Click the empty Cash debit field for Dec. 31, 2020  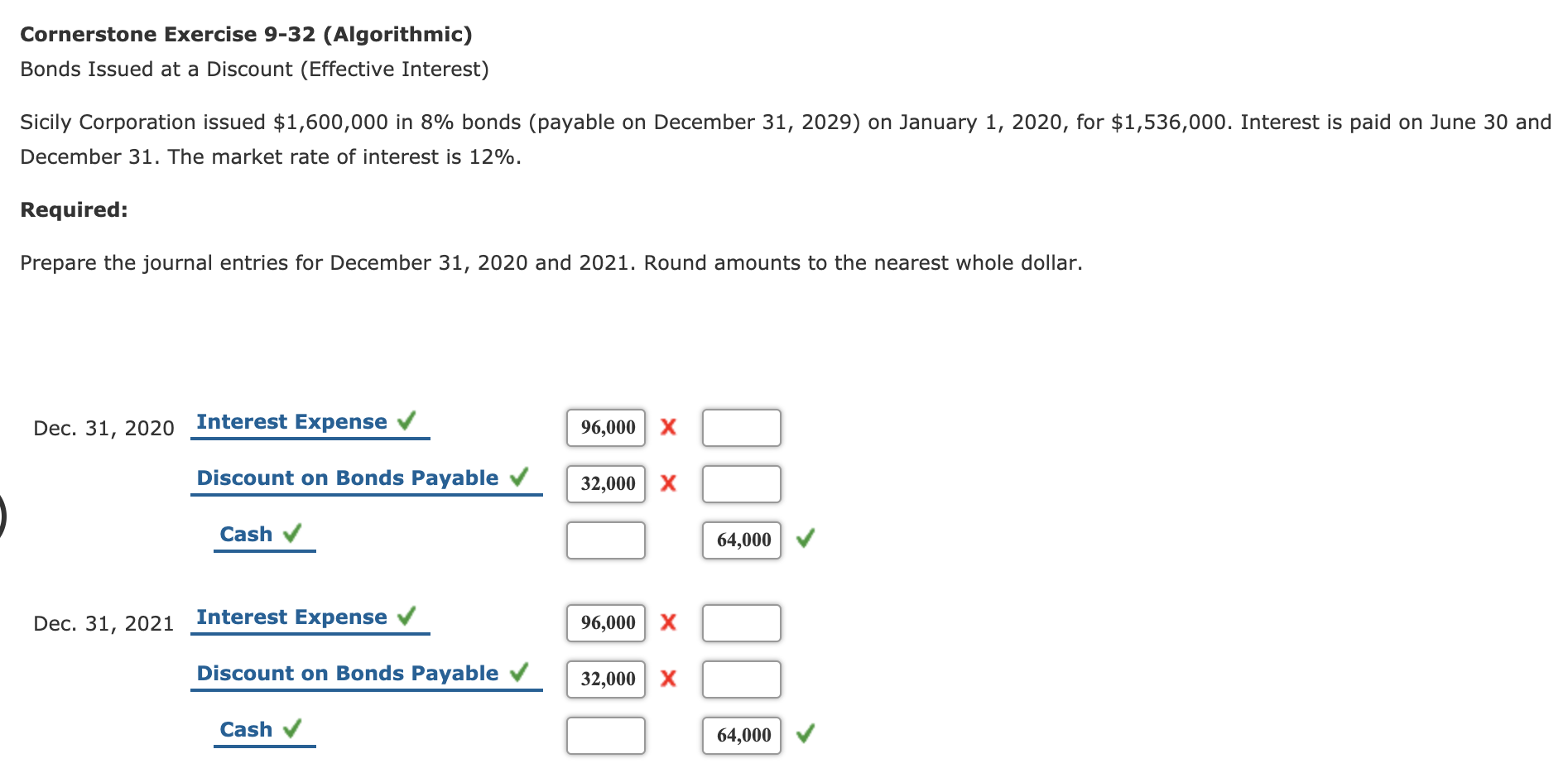click(x=605, y=540)
